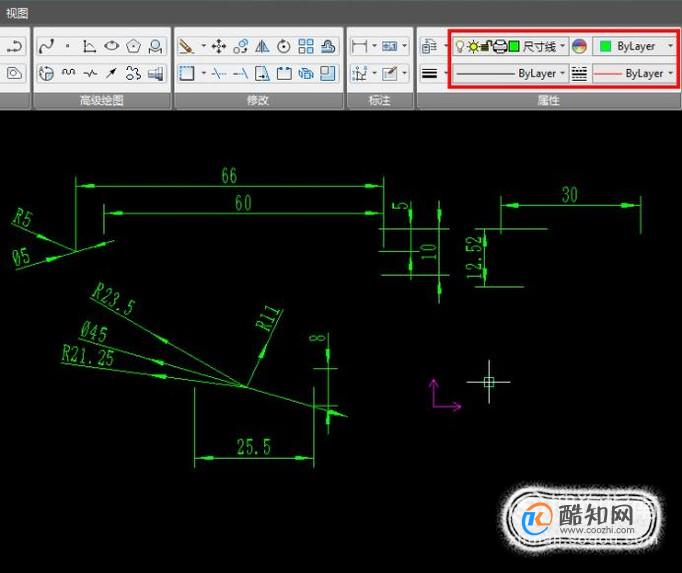This screenshot has height=573, width=682.
Task: Select the Move tool with four arrows
Action: (218, 46)
